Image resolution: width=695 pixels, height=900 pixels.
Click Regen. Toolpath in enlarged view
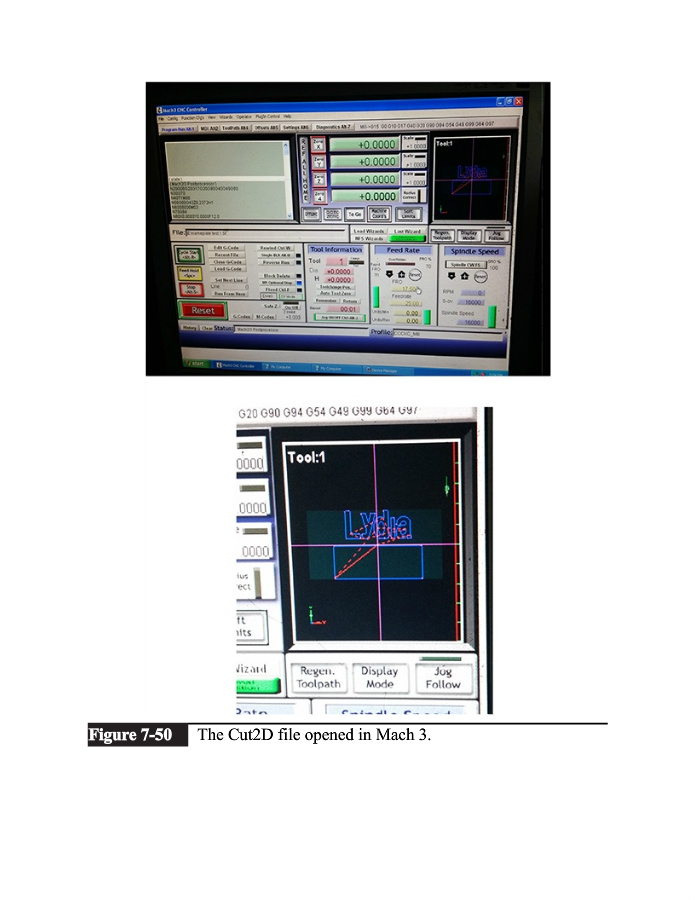click(319, 678)
